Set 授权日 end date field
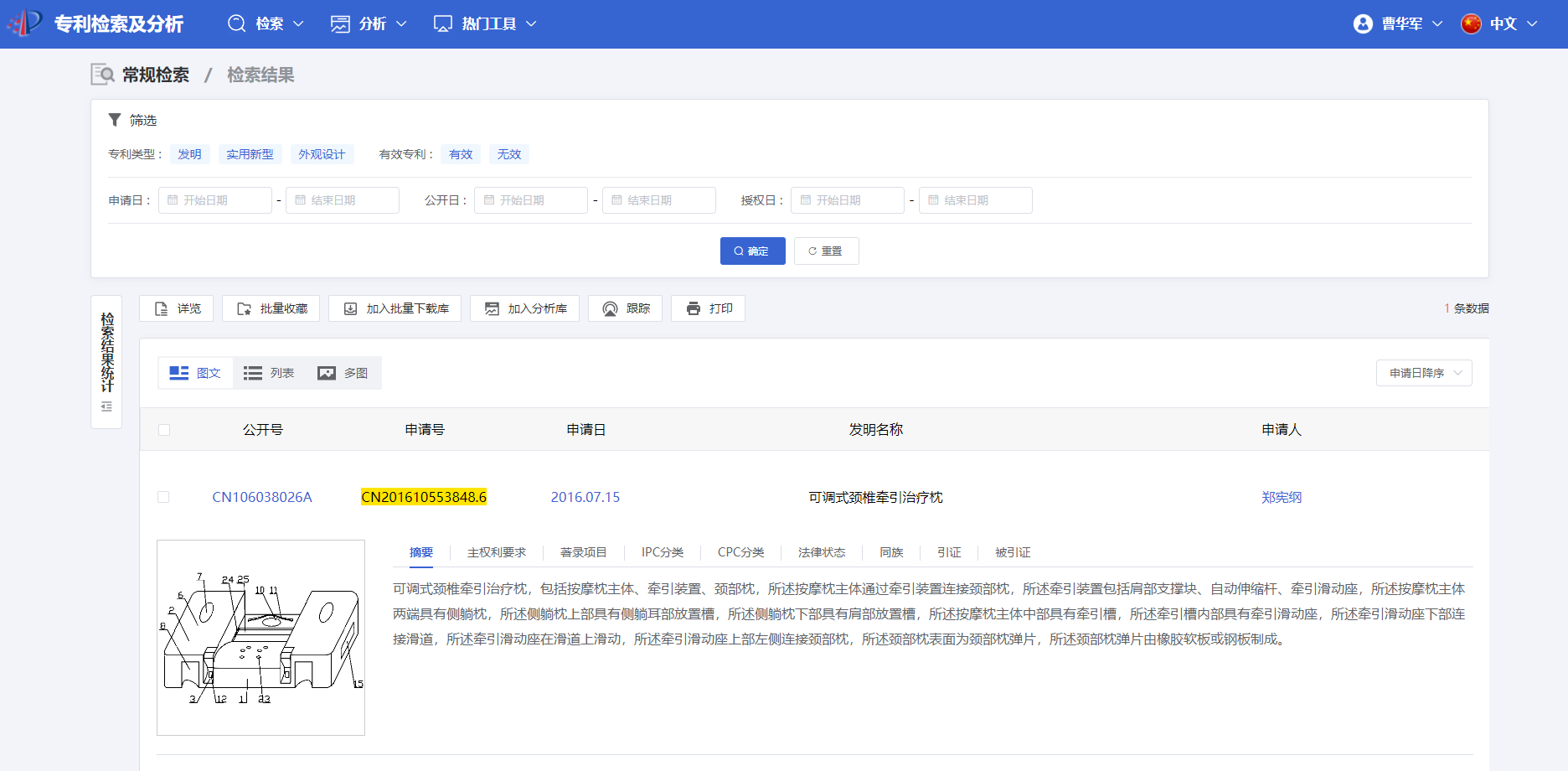The image size is (1568, 771). [x=976, y=200]
